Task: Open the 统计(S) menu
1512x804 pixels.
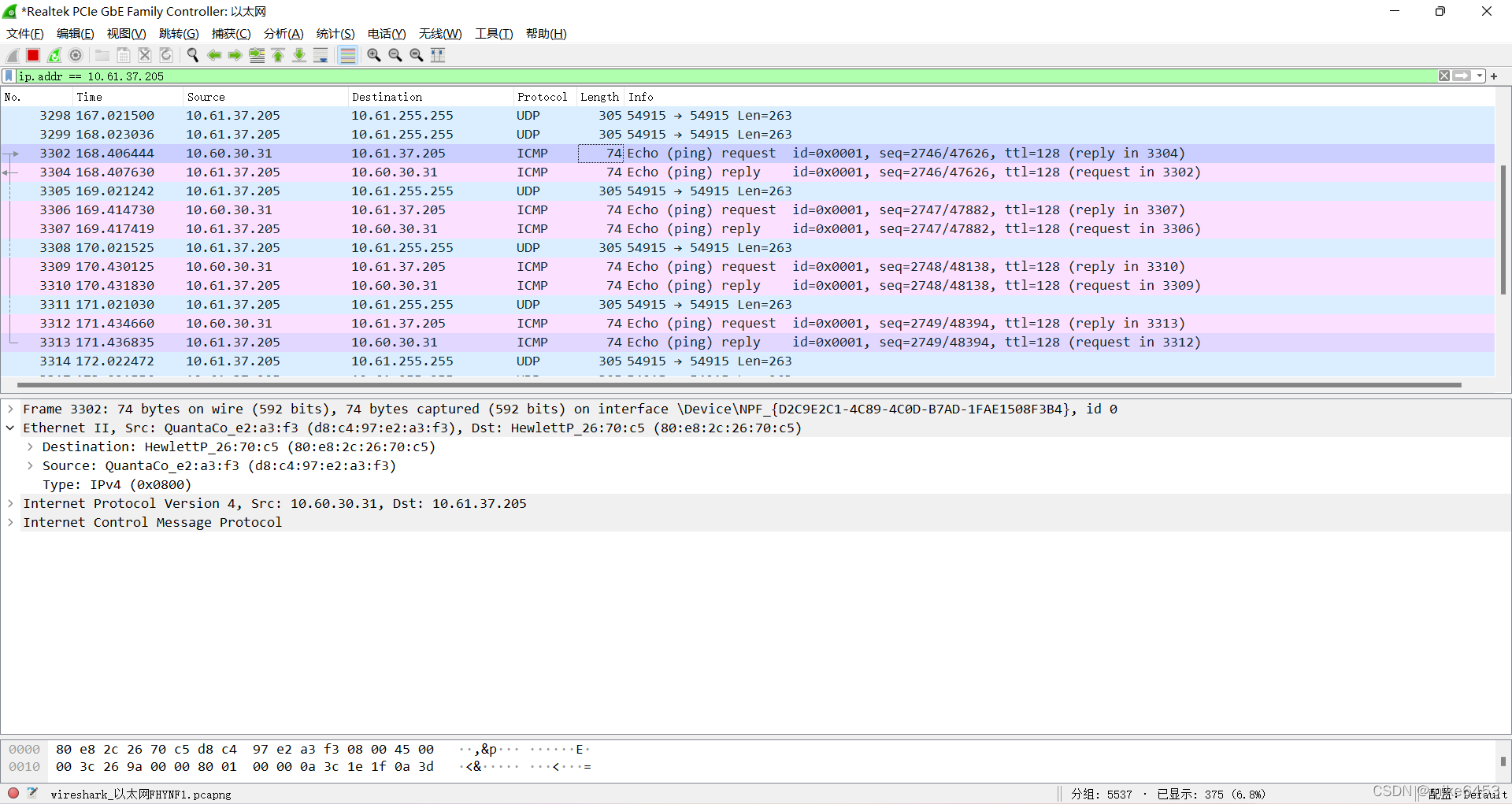Action: pyautogui.click(x=335, y=34)
